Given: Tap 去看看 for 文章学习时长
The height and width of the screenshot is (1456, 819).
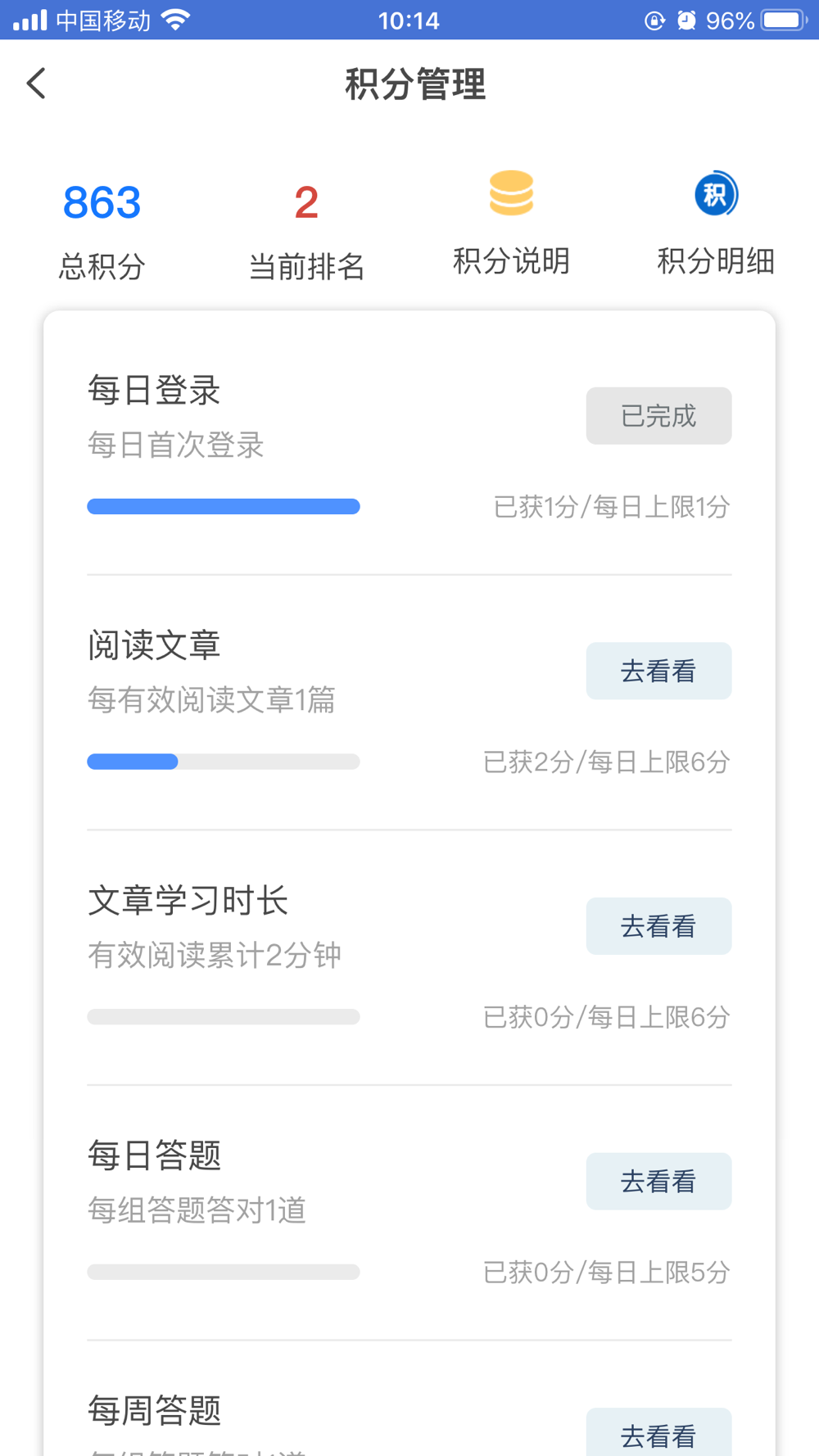Looking at the screenshot, I should [658, 926].
